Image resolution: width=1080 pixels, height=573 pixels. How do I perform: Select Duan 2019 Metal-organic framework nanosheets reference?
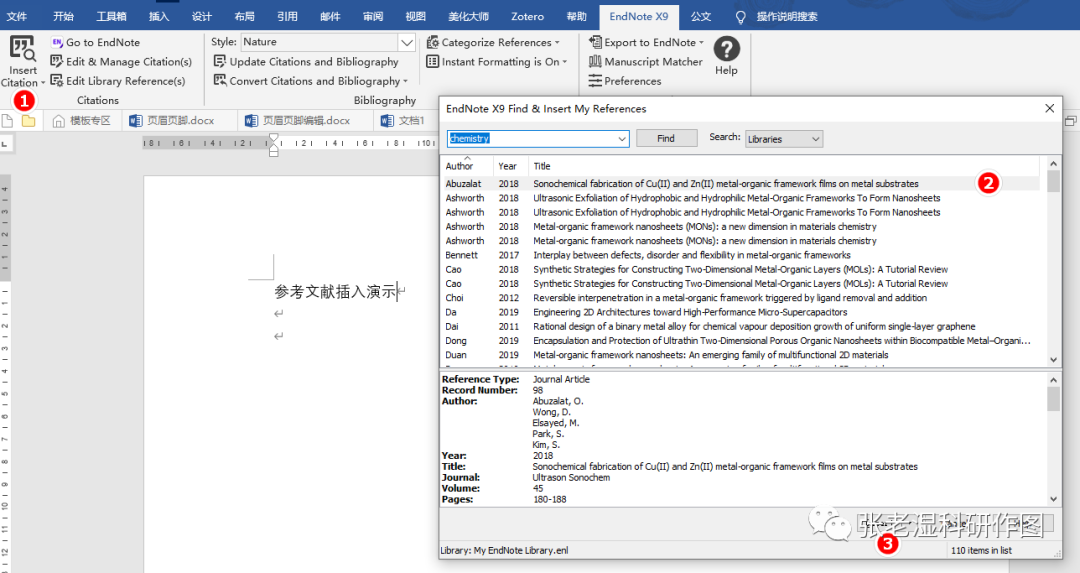tap(740, 355)
